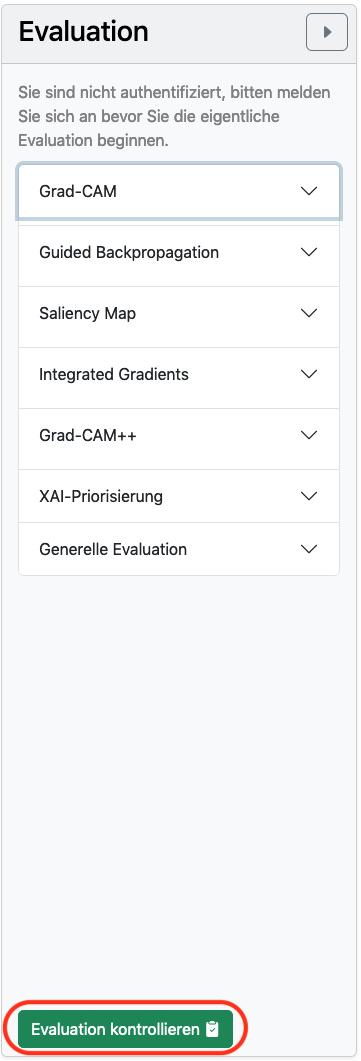Click the XAI-Priorisierung chevron arrow
The image size is (361, 1061).
309,496
